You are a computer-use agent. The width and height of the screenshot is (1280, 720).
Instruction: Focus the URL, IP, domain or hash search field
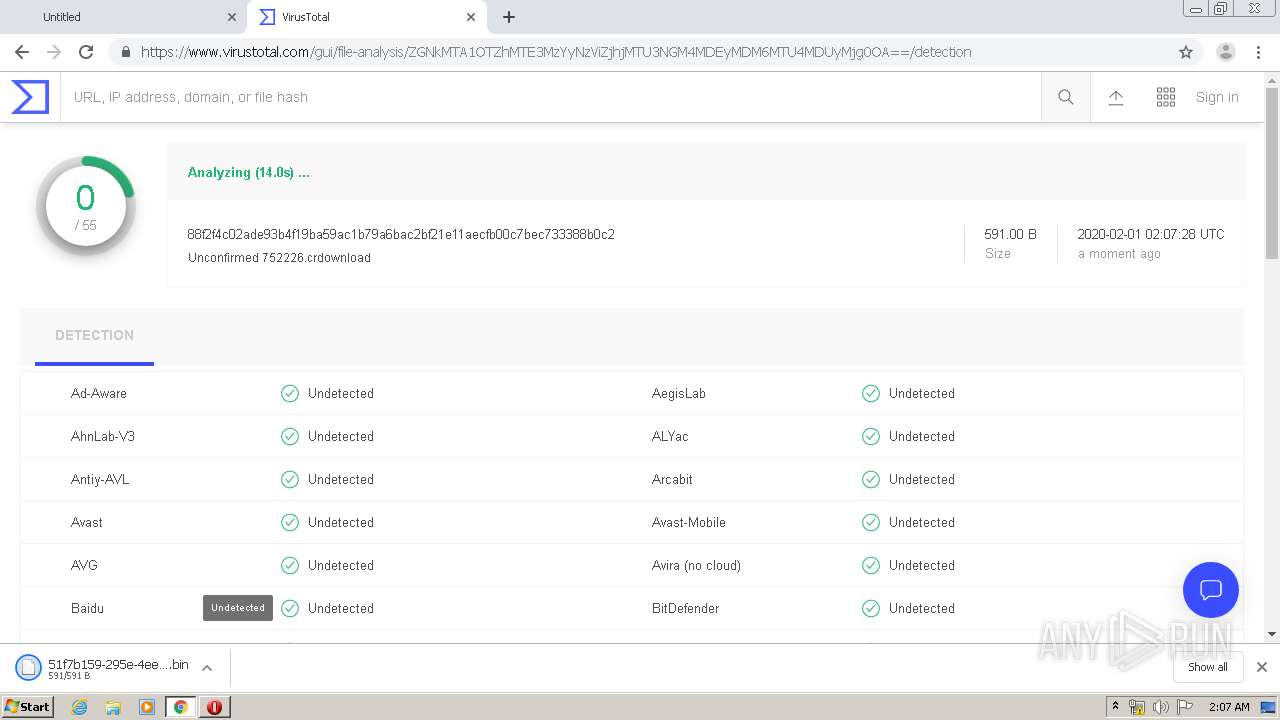point(551,97)
